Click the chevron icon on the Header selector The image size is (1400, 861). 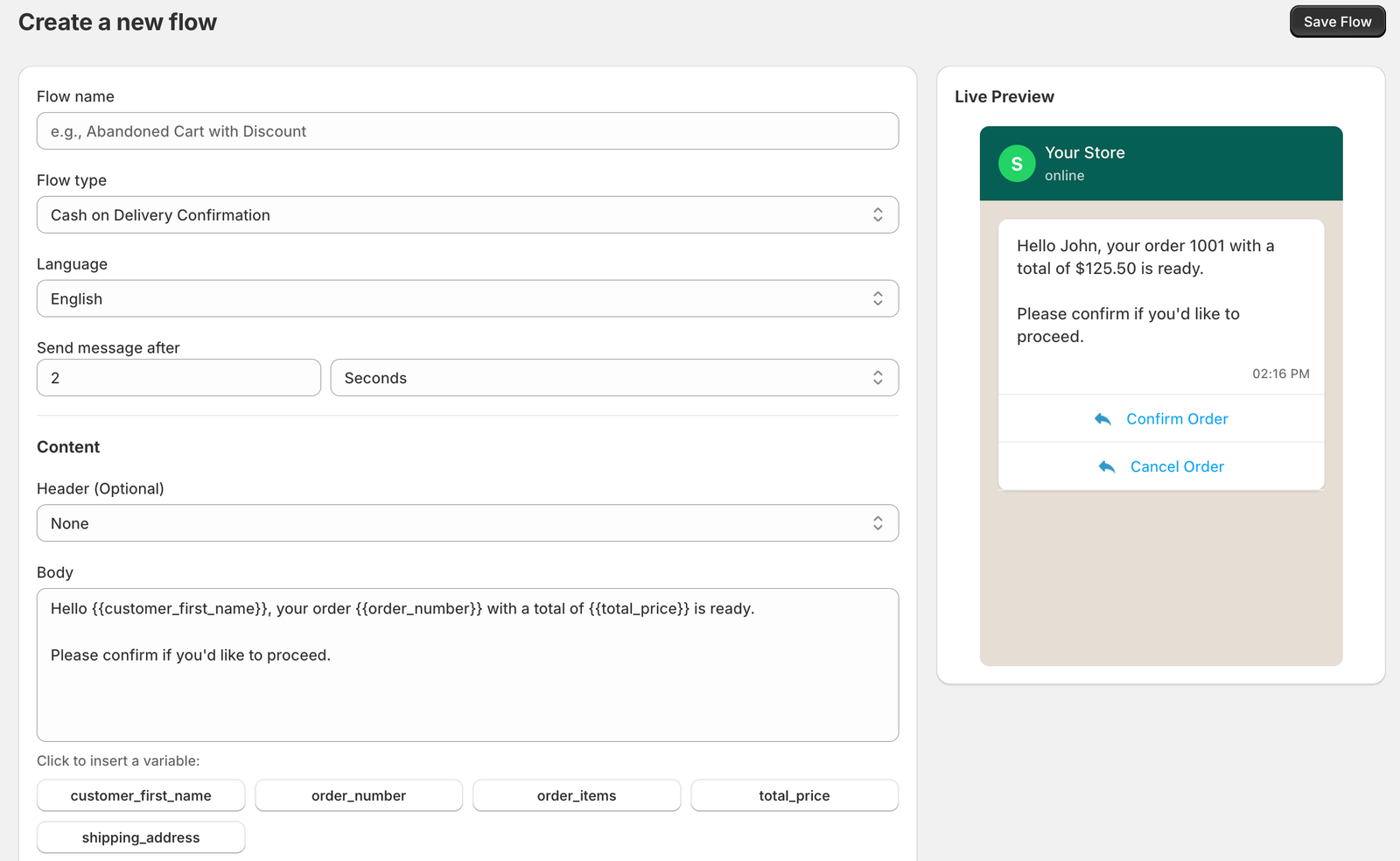pyautogui.click(x=878, y=522)
